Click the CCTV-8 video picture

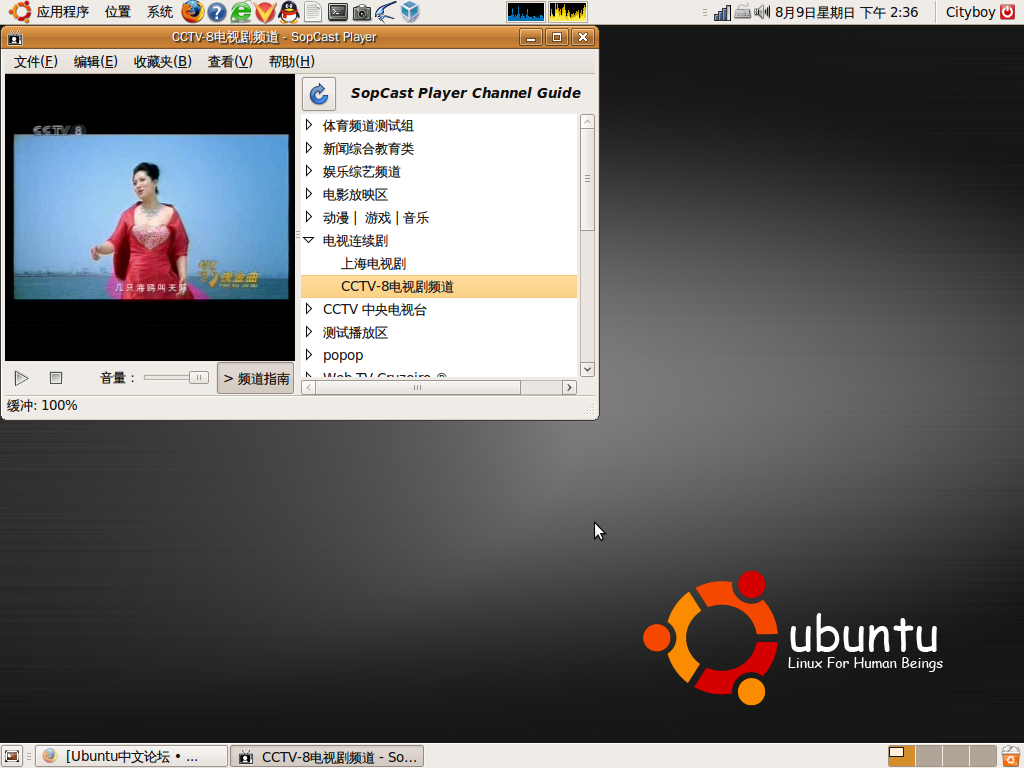tap(151, 216)
